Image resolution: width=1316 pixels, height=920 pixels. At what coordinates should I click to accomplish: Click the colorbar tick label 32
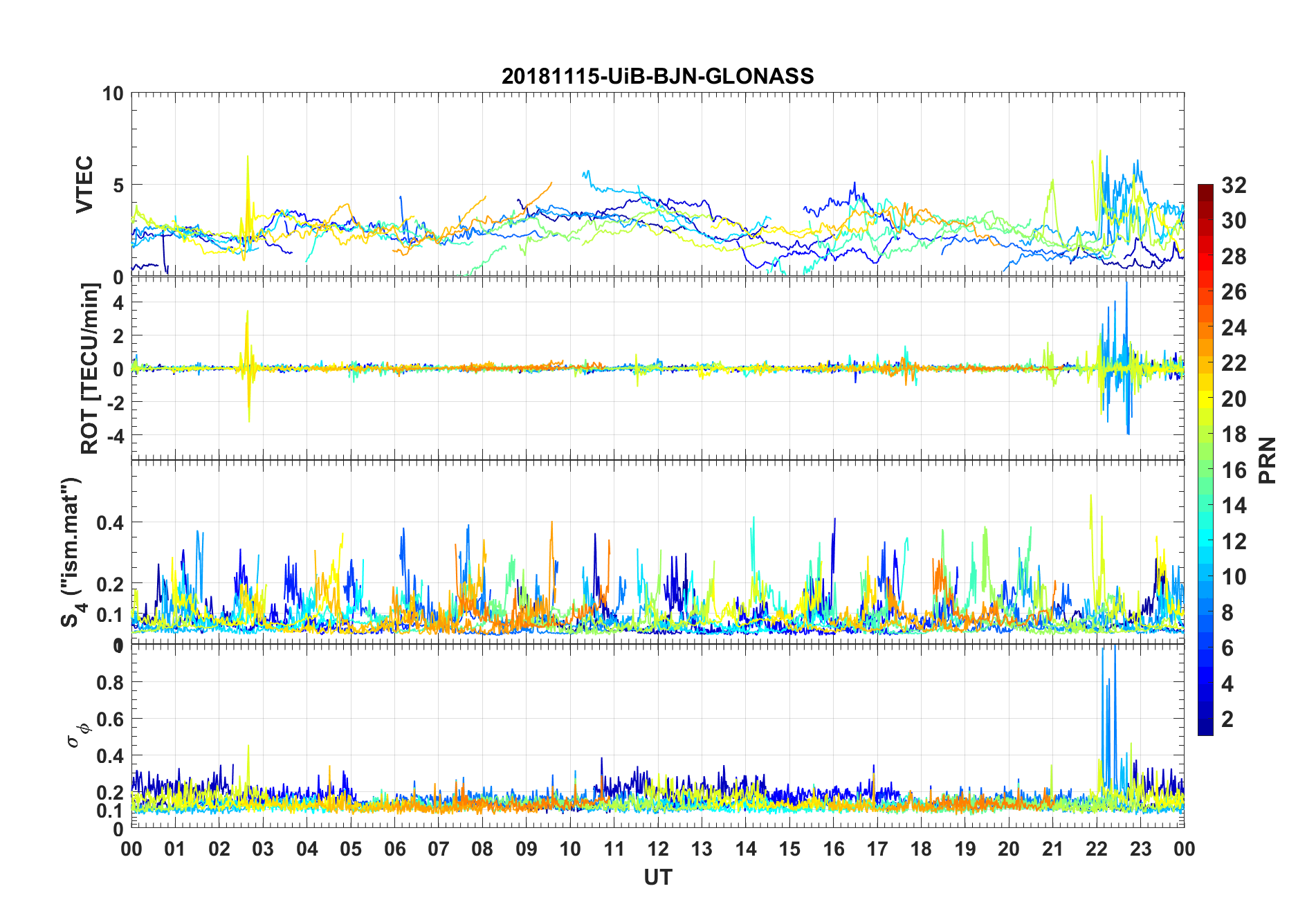coord(1234,185)
